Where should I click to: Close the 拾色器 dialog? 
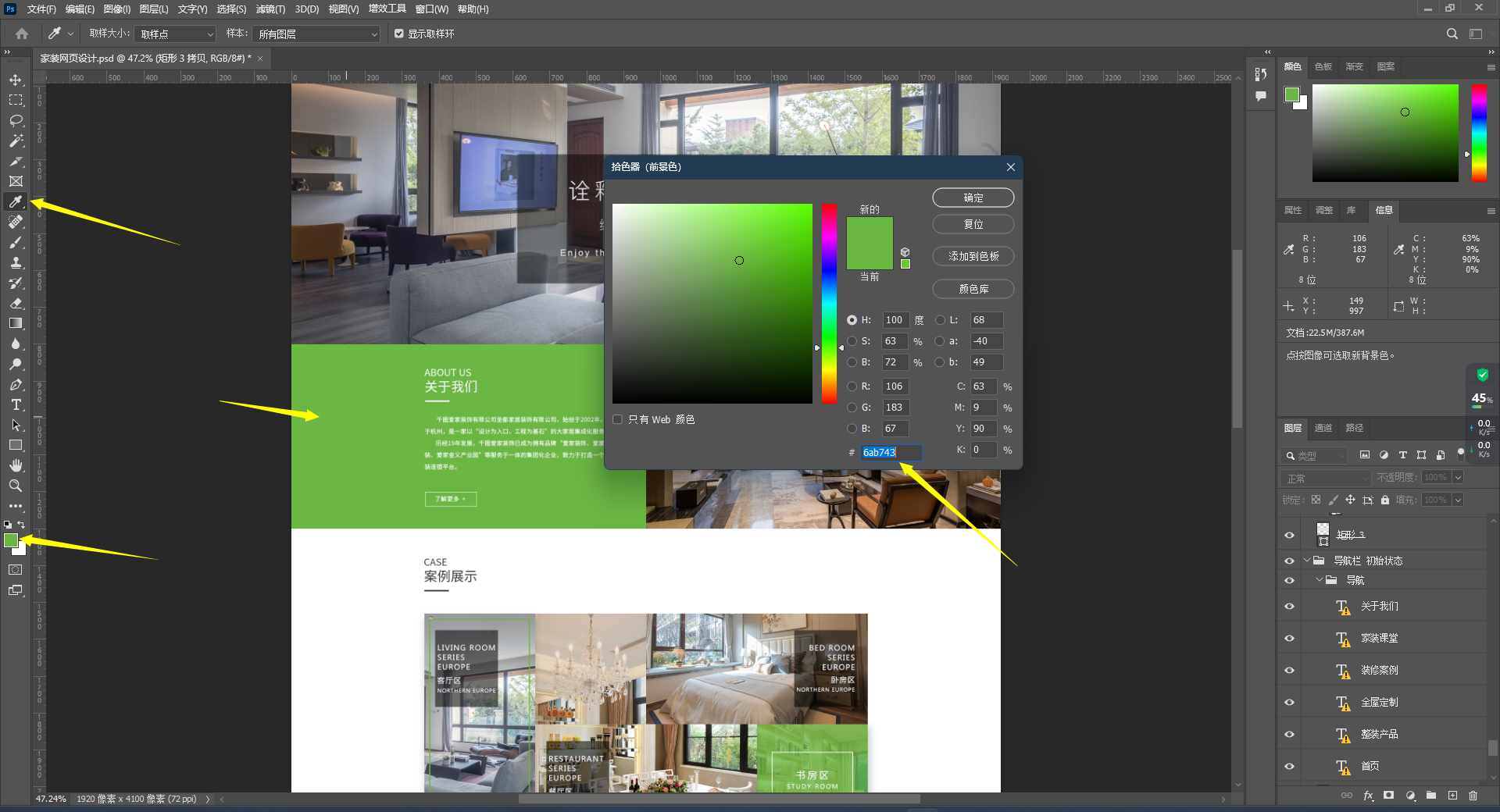coord(1011,167)
